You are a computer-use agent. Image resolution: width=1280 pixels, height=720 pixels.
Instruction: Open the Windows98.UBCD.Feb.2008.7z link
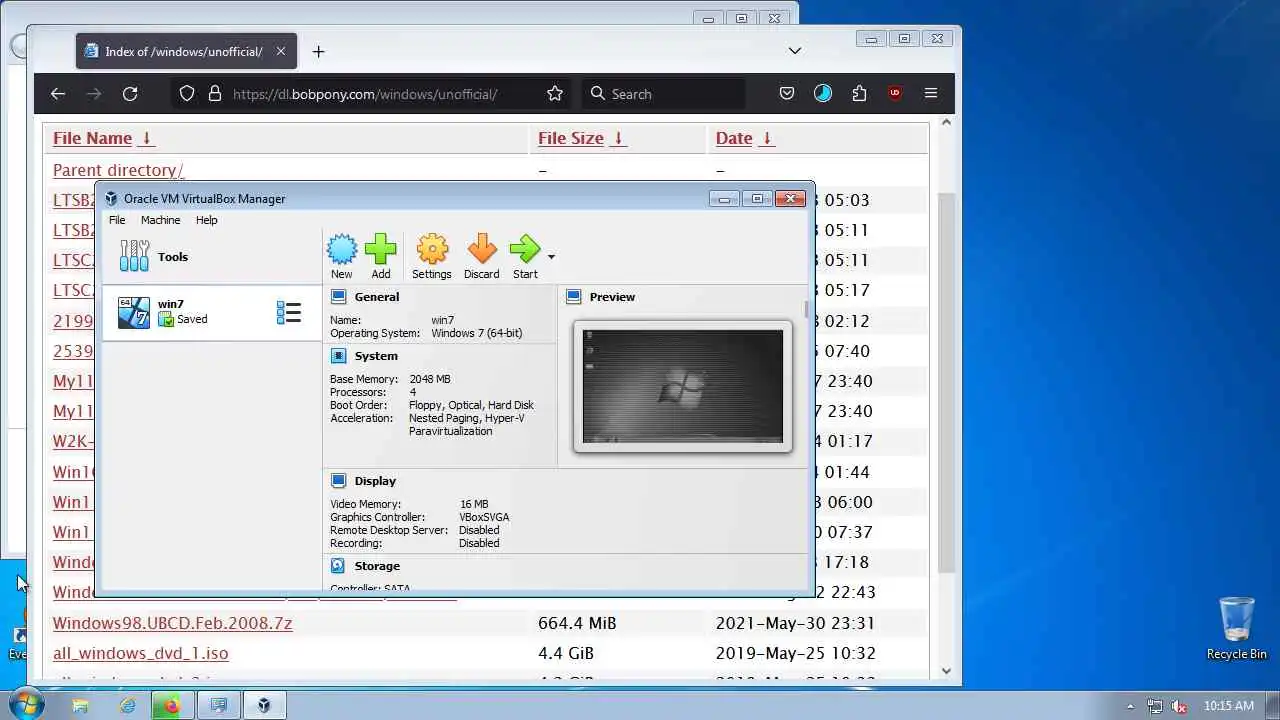[x=172, y=623]
